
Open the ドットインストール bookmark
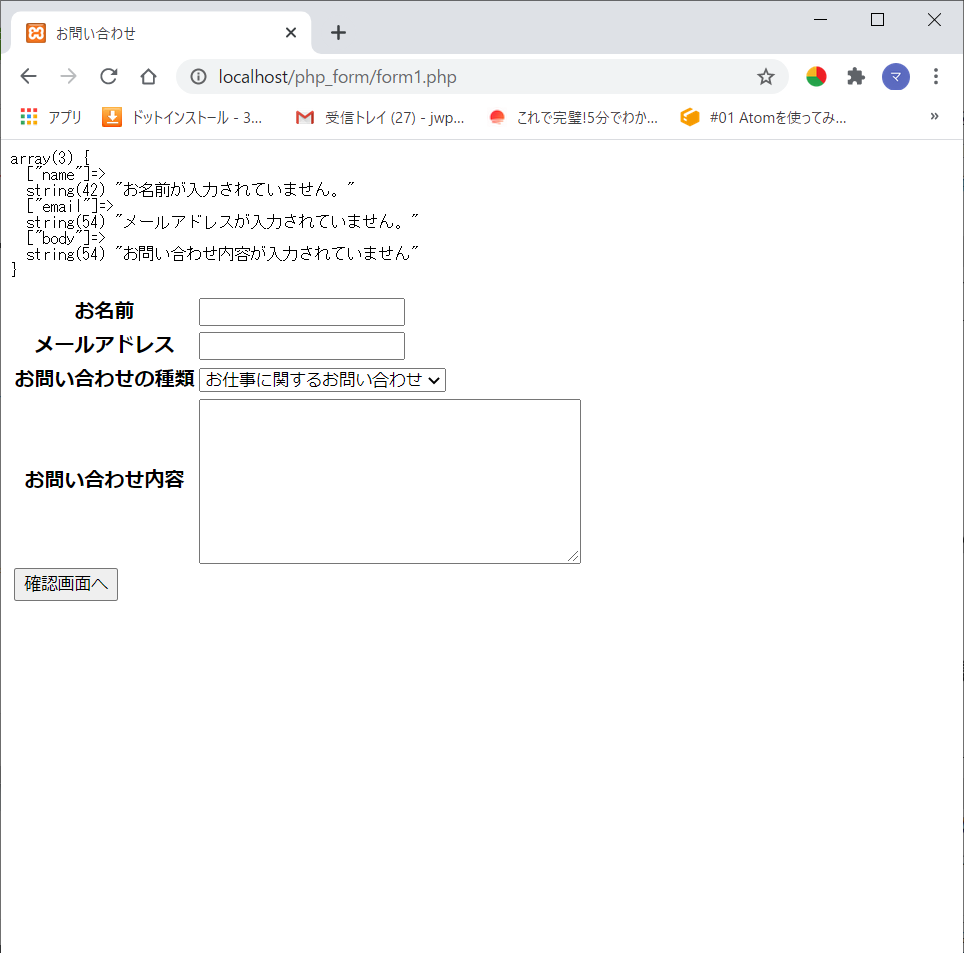click(x=182, y=117)
